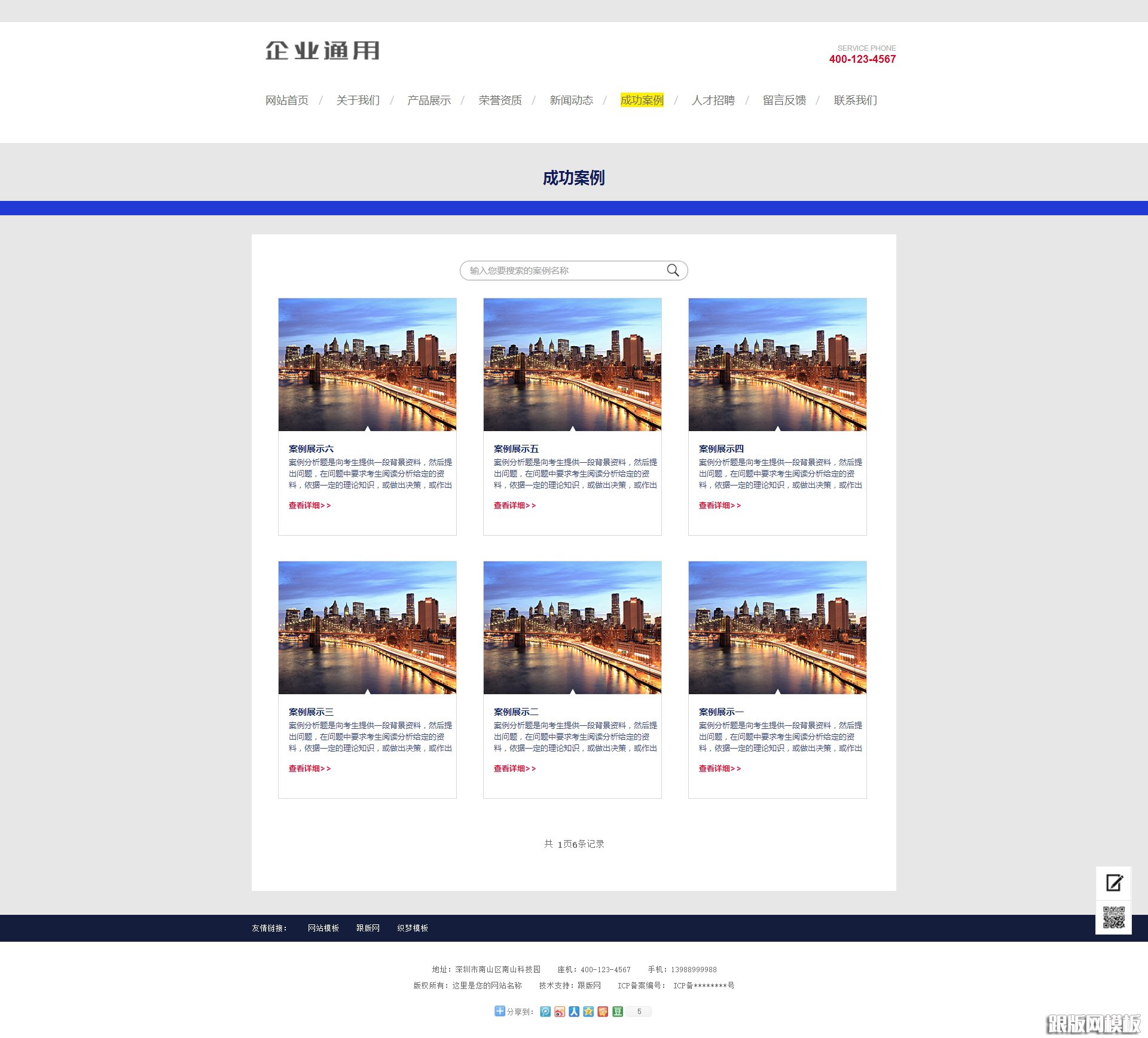
Task: Click the share count 5 badge
Action: (x=639, y=1011)
